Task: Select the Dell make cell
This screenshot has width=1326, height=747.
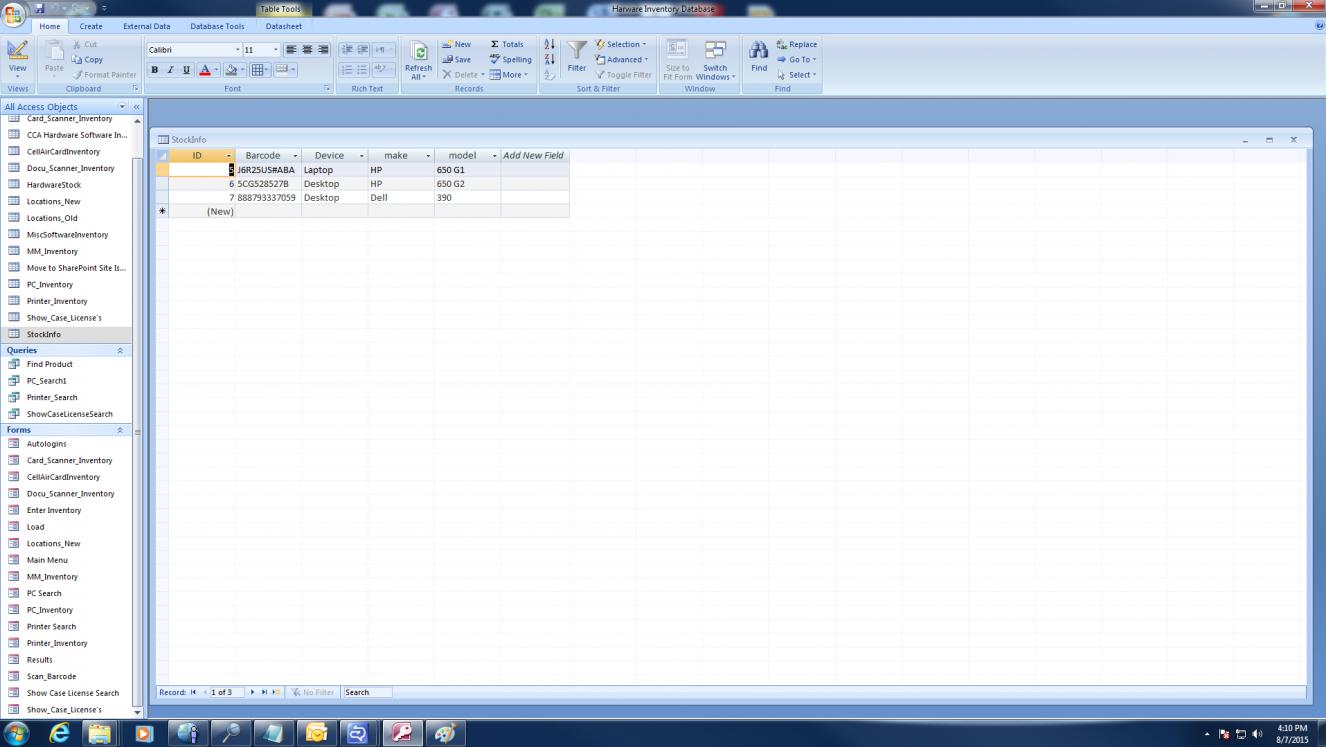Action: pos(401,198)
